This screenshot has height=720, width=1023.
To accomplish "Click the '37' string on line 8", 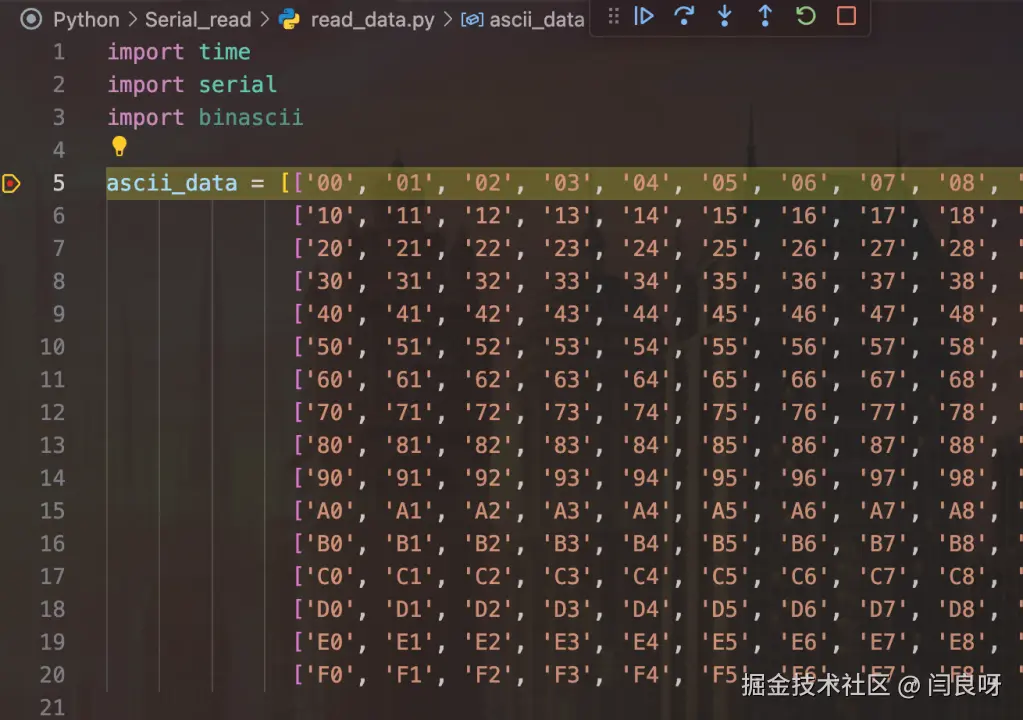I will click(883, 281).
